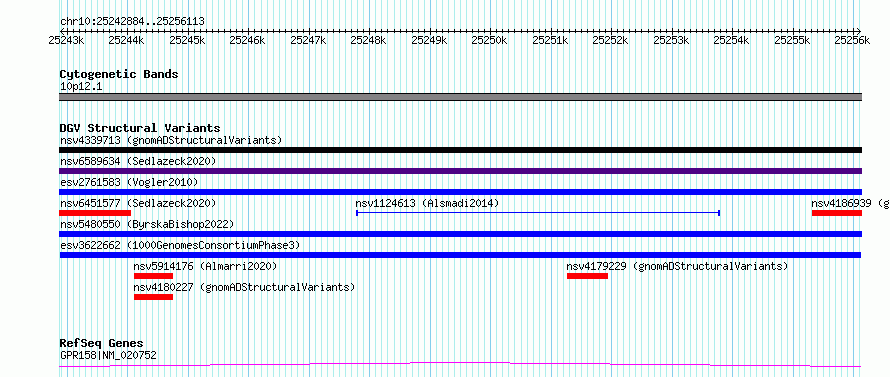Open the esv2761583 blue variant bar
Viewport: 890px width, 377px height.
click(x=460, y=192)
